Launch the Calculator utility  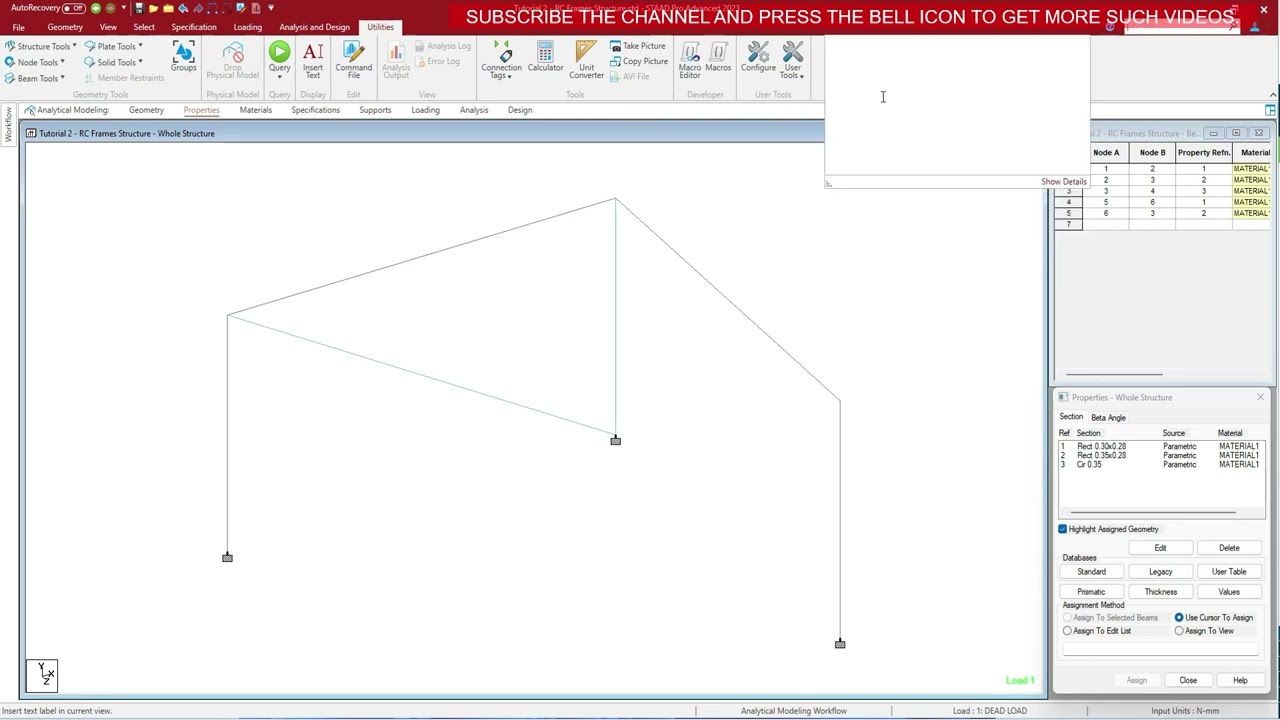click(545, 57)
